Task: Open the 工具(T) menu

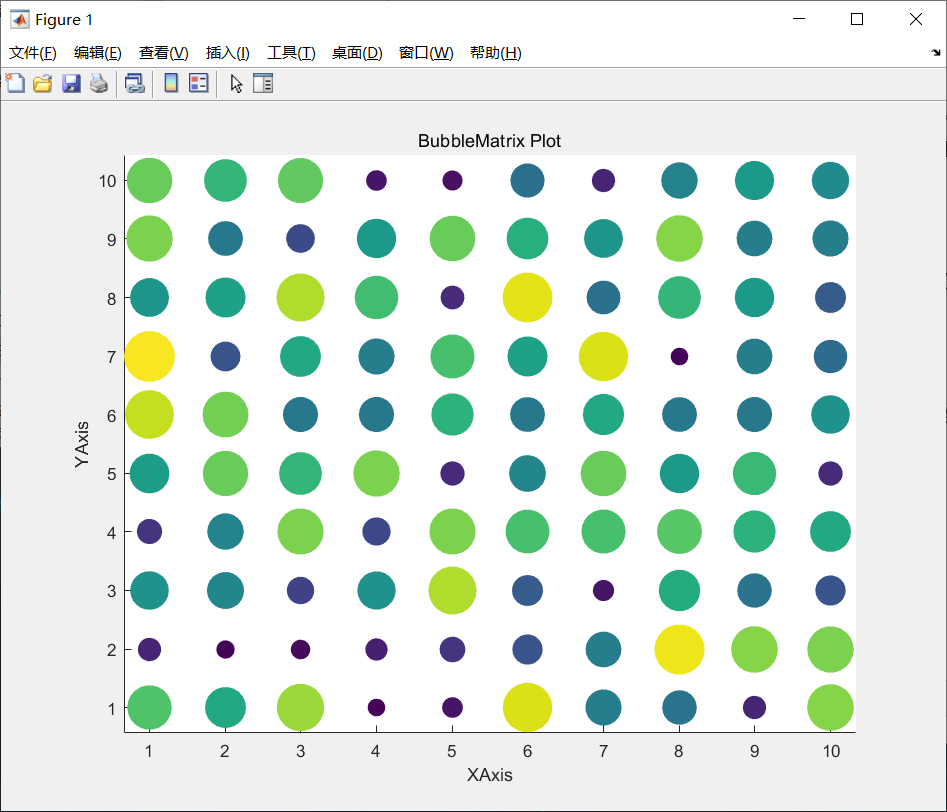Action: [291, 53]
